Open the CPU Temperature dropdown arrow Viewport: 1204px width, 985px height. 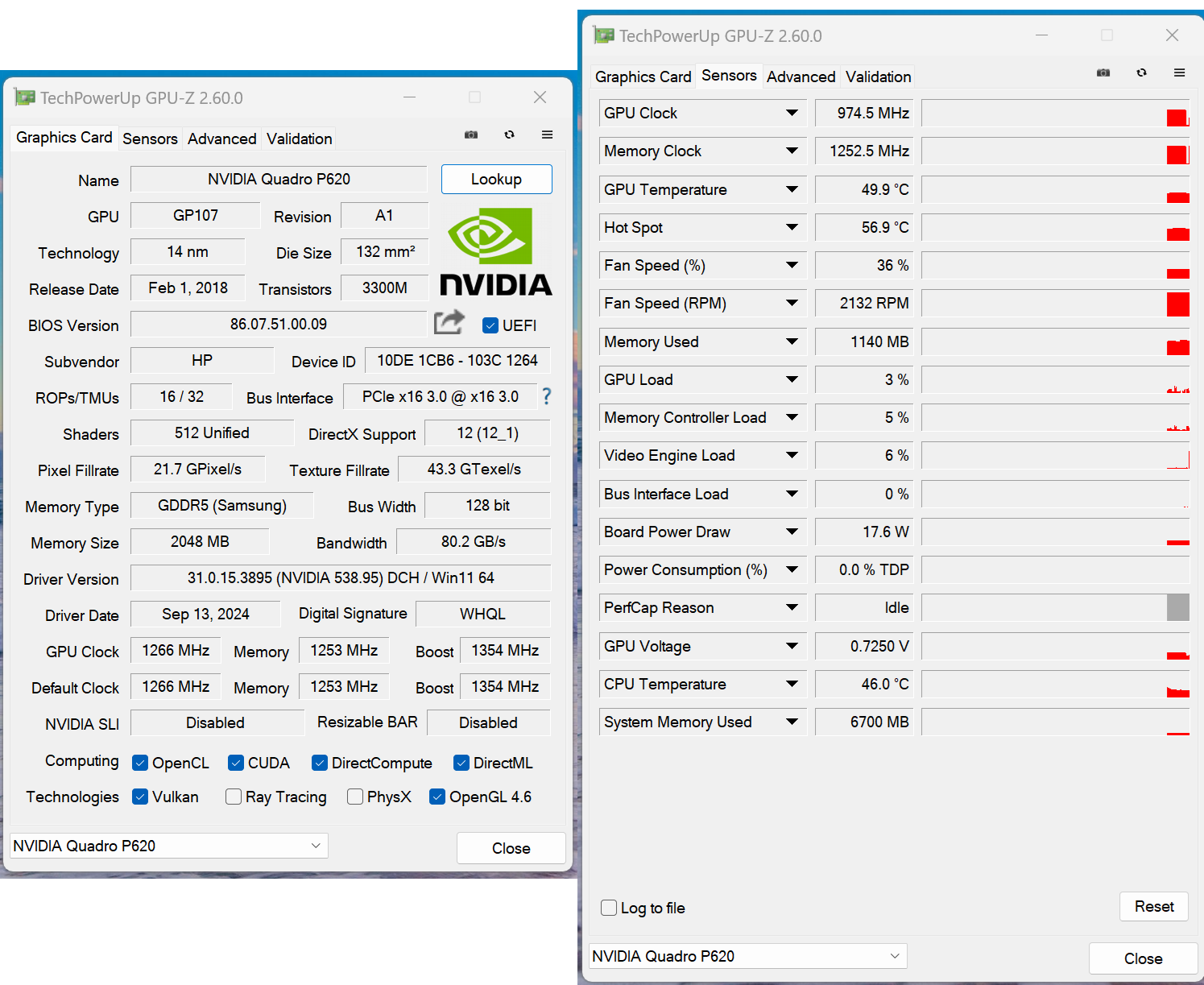pos(792,684)
